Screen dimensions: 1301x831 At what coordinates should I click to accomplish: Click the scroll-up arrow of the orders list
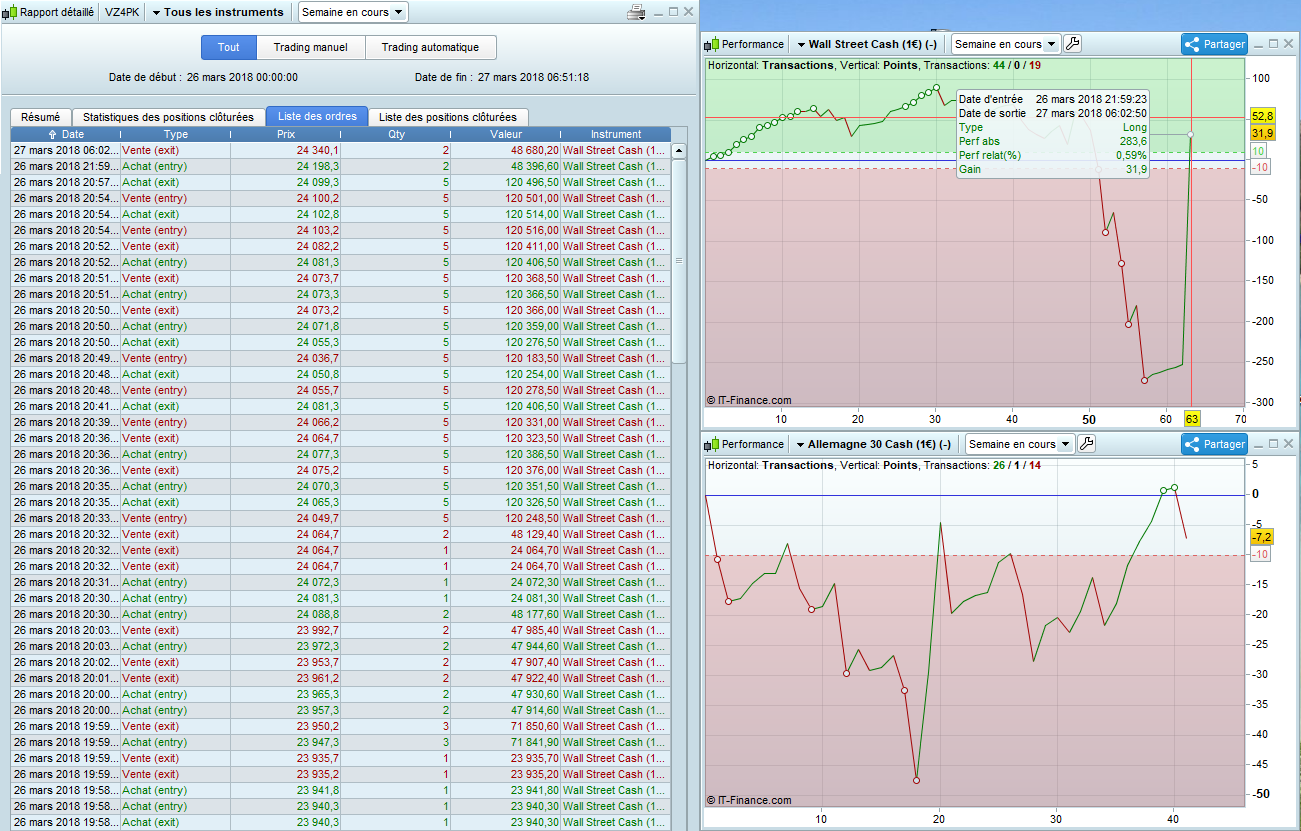(679, 151)
